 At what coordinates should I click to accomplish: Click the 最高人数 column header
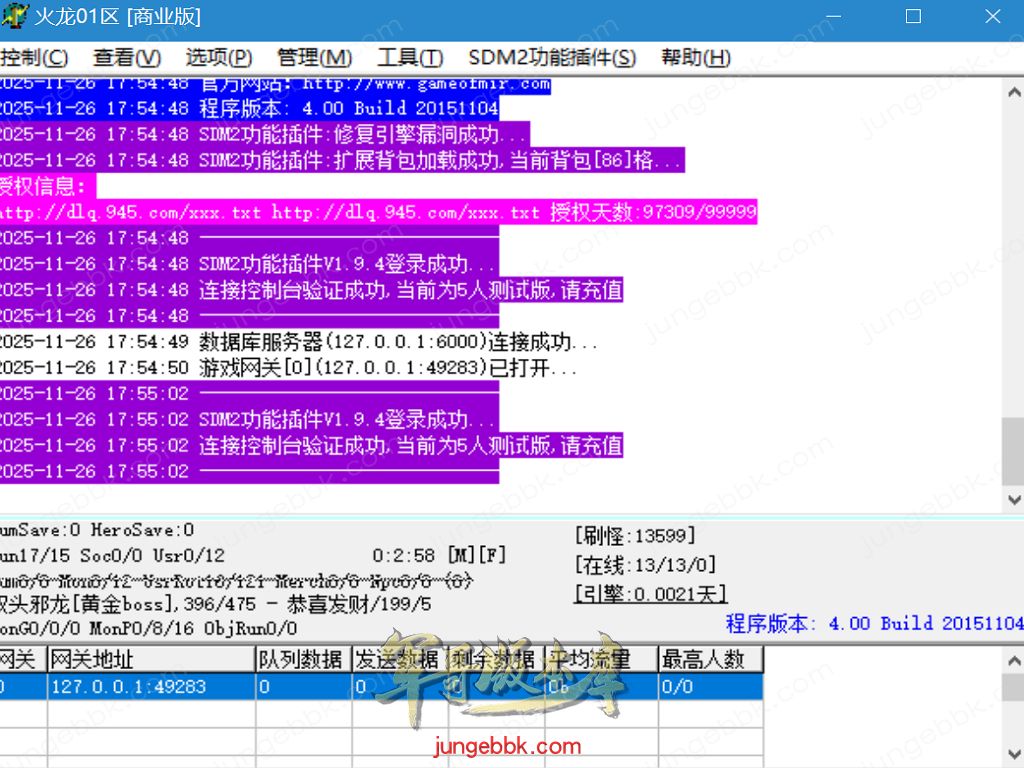point(709,660)
